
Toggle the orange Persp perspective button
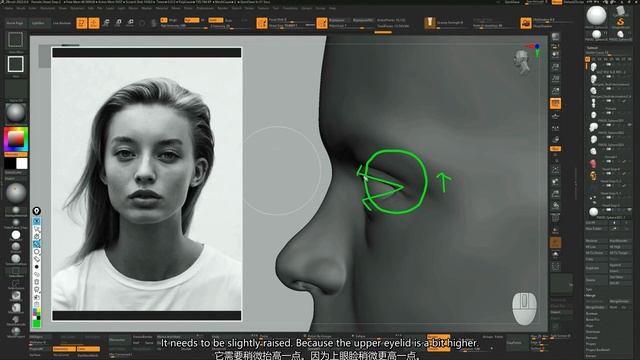tap(556, 104)
